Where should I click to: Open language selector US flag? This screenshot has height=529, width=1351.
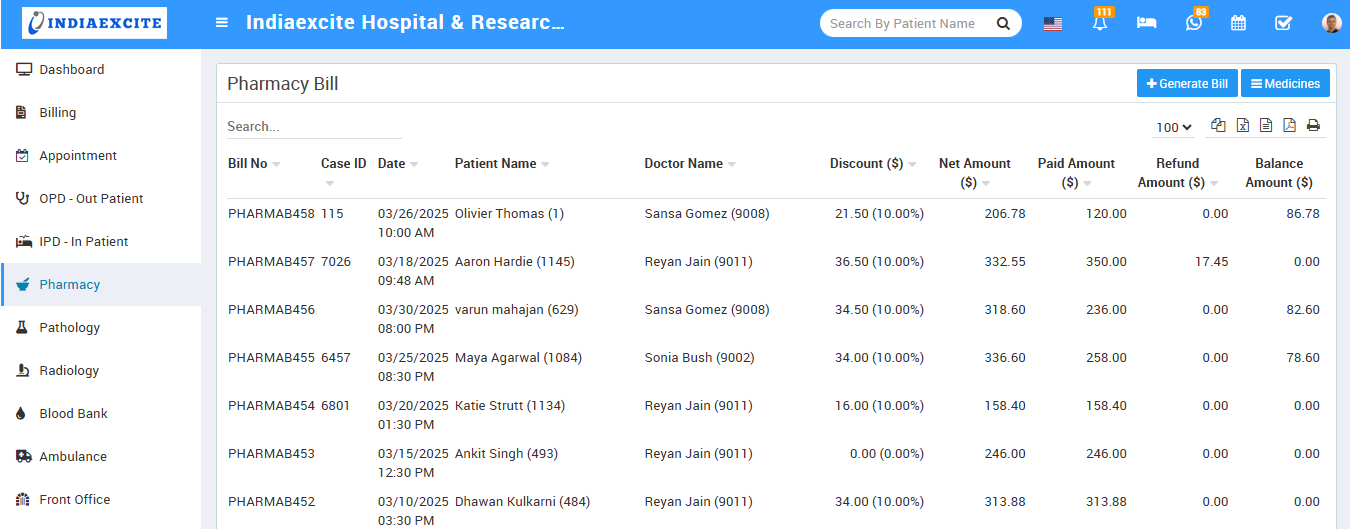1052,24
